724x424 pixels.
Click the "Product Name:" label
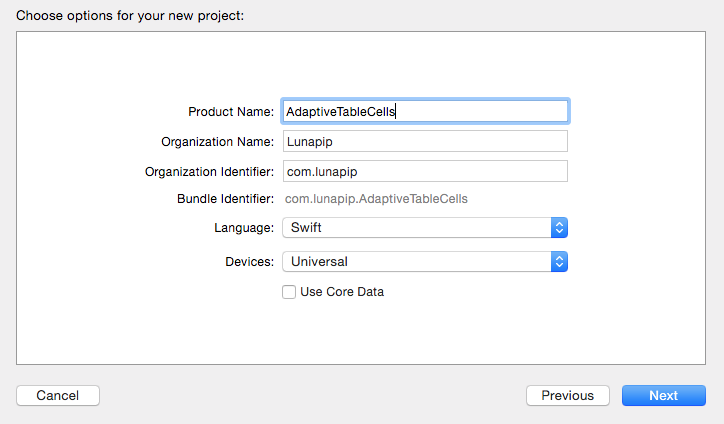(231, 112)
